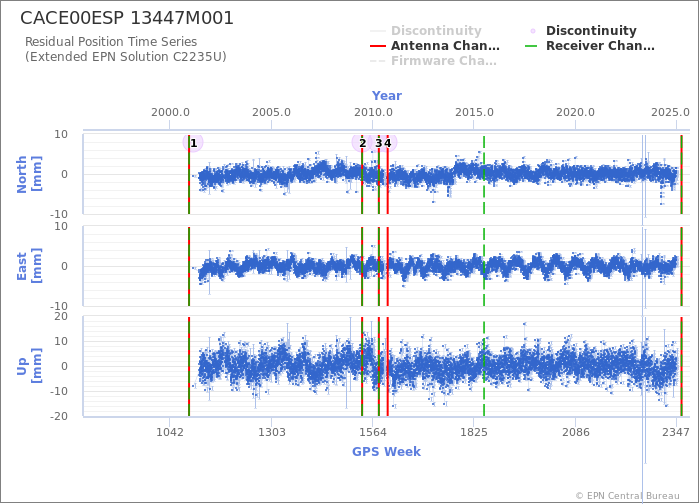Click GPS week tick label 2086
The width and height of the screenshot is (700, 504).
(575, 432)
